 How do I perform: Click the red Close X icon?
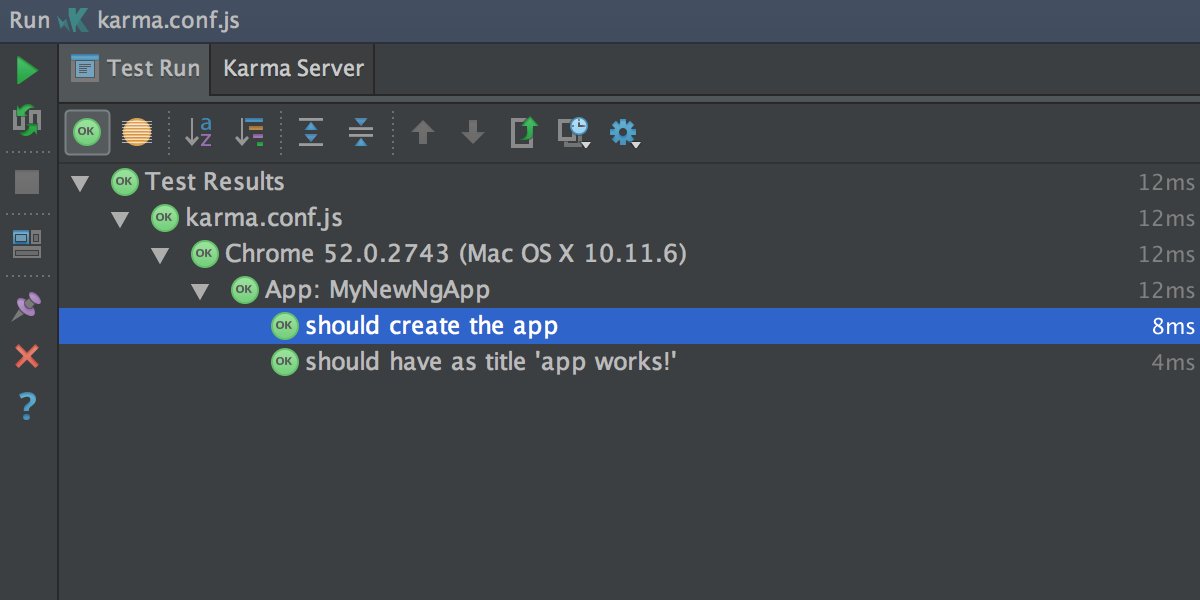(x=27, y=356)
